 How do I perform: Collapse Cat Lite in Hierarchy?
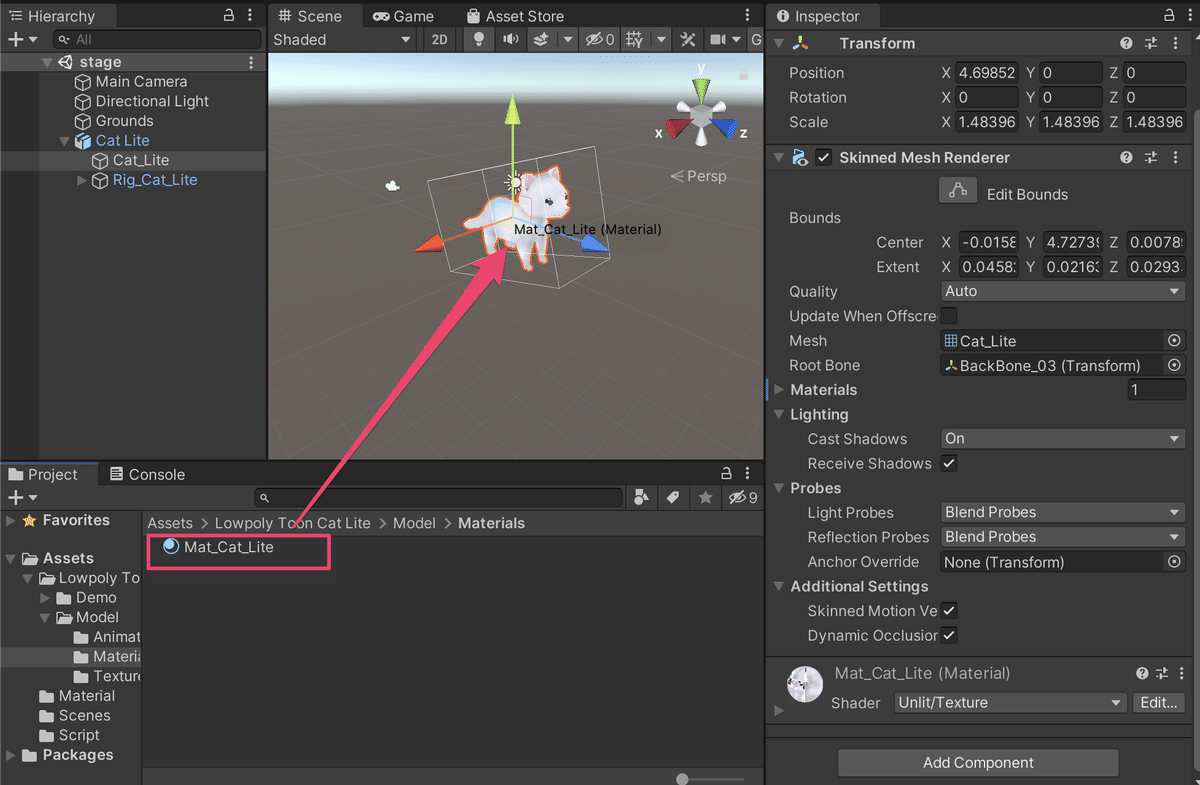click(x=65, y=141)
